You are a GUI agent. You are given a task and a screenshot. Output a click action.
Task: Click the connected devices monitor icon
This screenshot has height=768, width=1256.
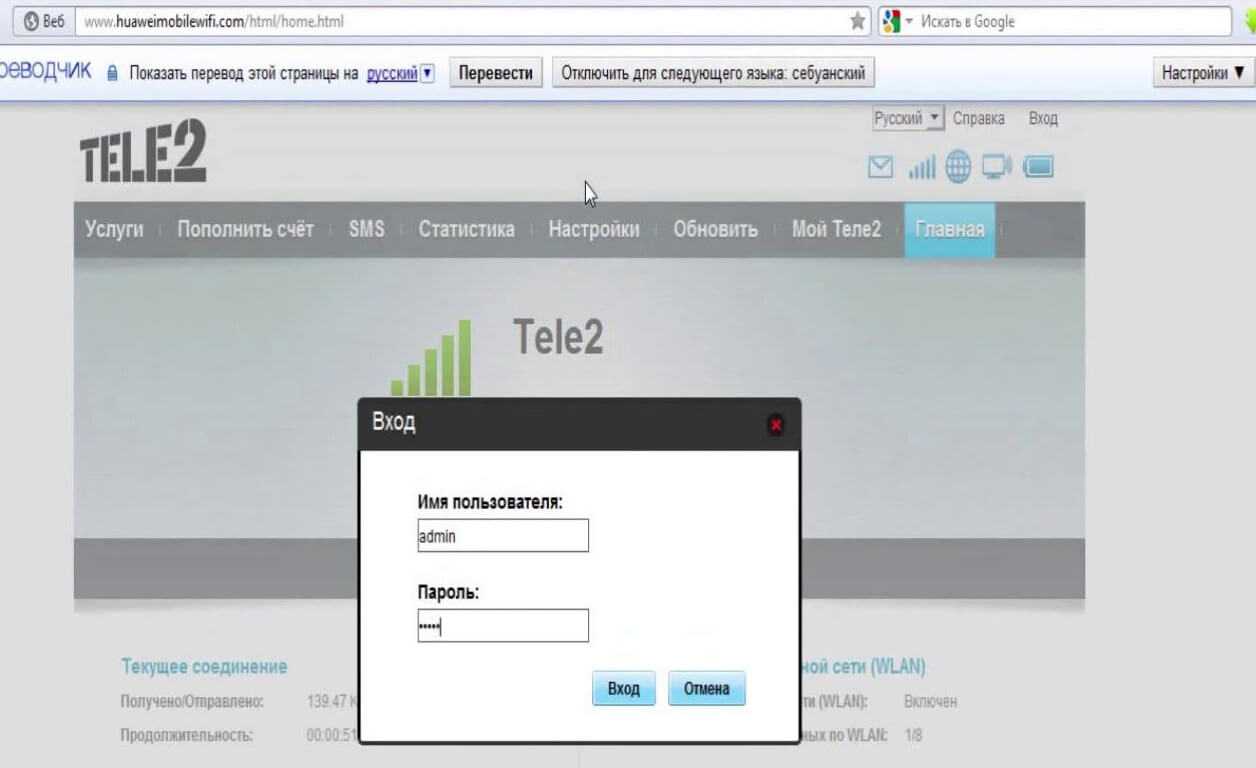click(x=996, y=168)
